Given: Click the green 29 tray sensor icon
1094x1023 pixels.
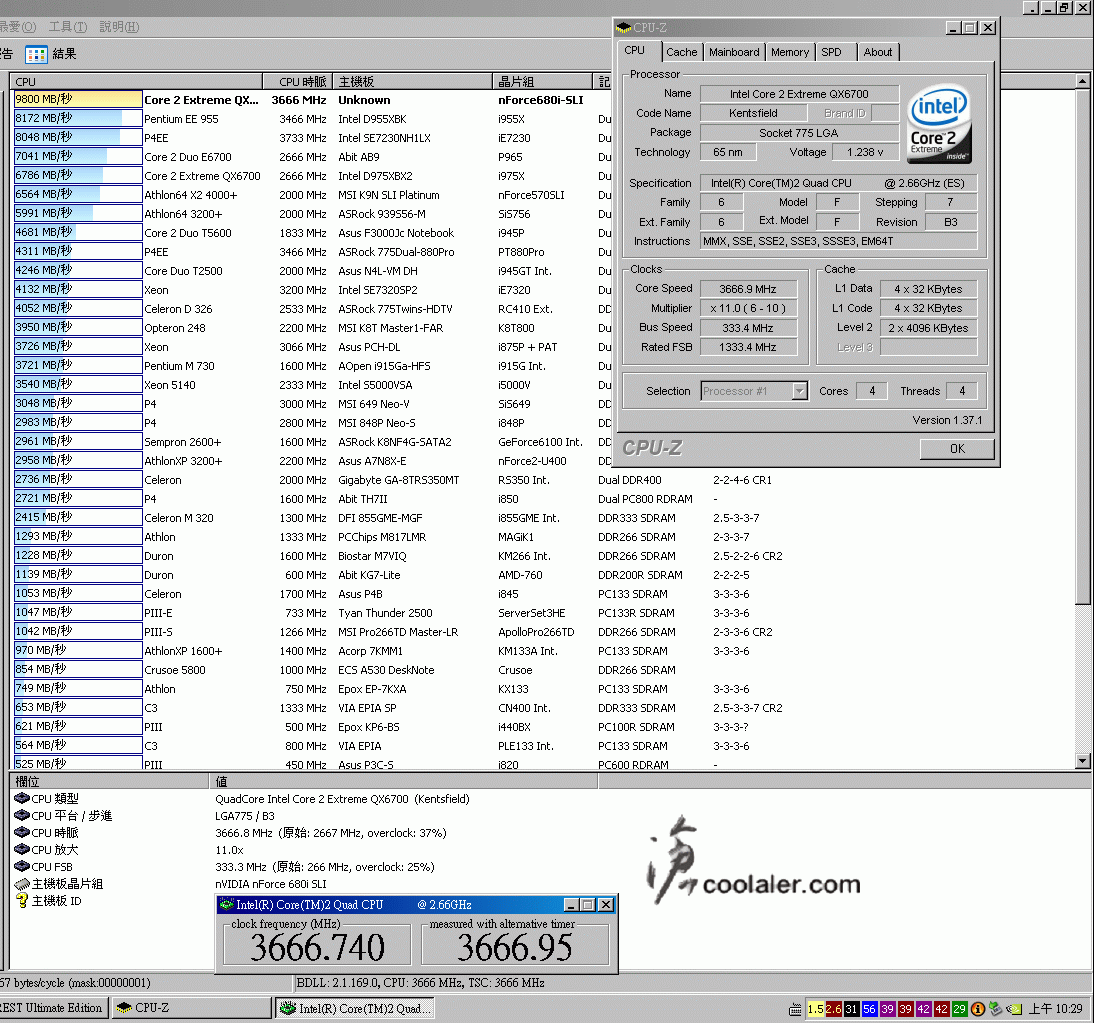Looking at the screenshot, I should tap(960, 1009).
